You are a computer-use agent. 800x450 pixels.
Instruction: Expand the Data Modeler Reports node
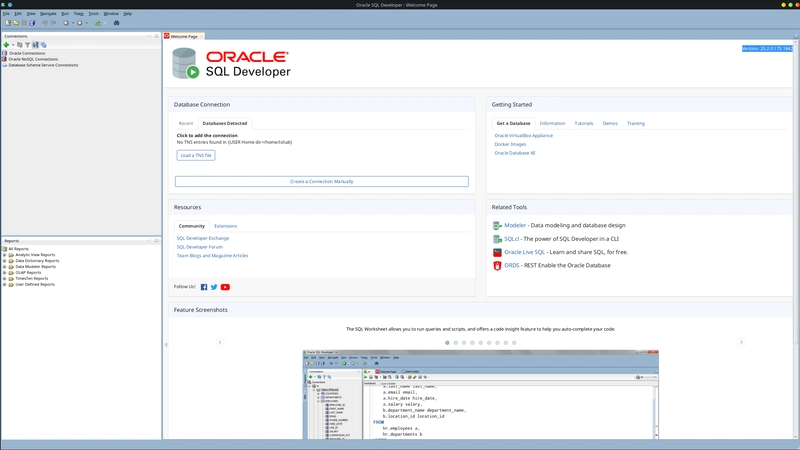pos(5,266)
